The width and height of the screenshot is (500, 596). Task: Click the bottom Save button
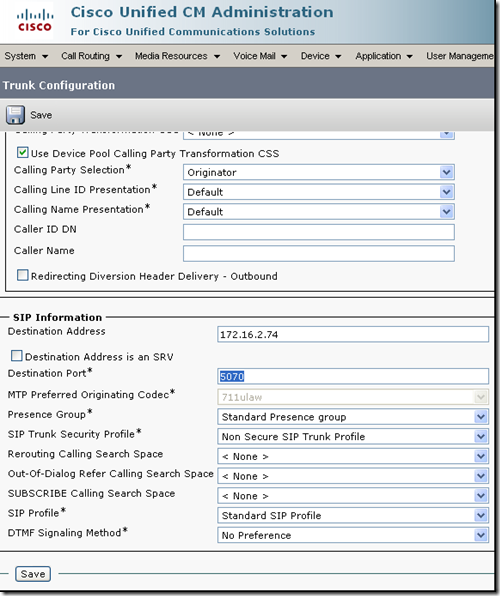click(x=33, y=574)
